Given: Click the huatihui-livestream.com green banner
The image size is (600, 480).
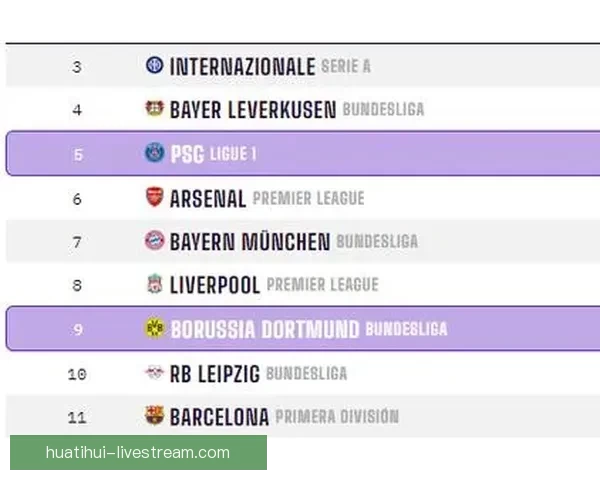Looking at the screenshot, I should tap(138, 452).
